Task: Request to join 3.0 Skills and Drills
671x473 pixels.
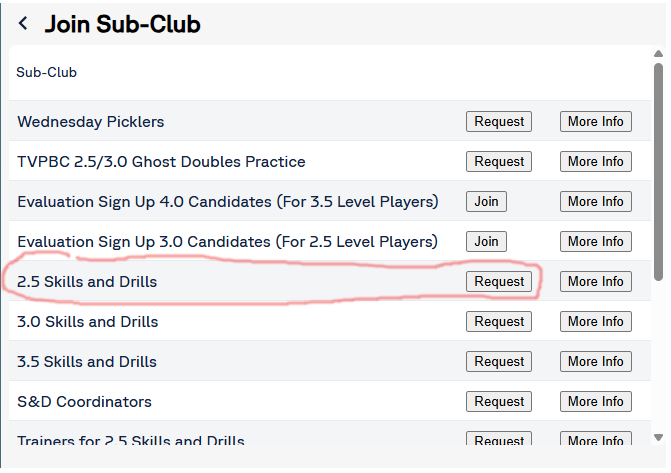Action: coord(499,322)
